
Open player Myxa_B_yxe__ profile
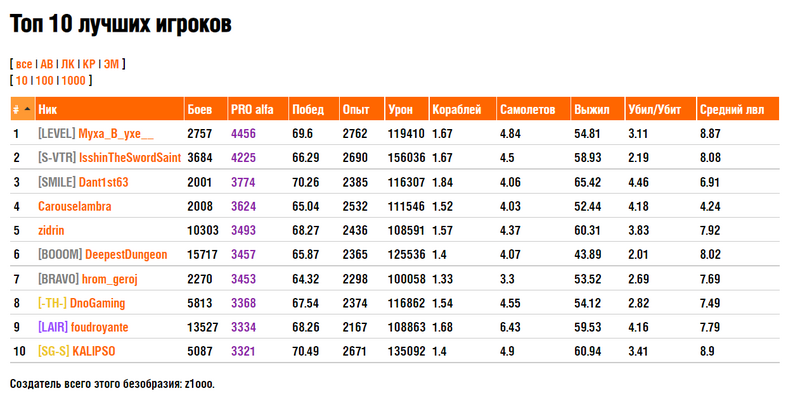tap(116, 134)
